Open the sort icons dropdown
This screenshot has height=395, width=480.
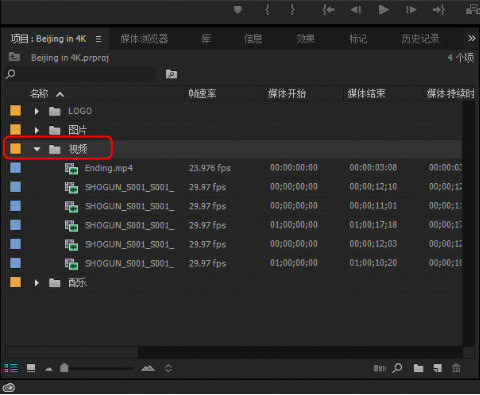click(168, 368)
